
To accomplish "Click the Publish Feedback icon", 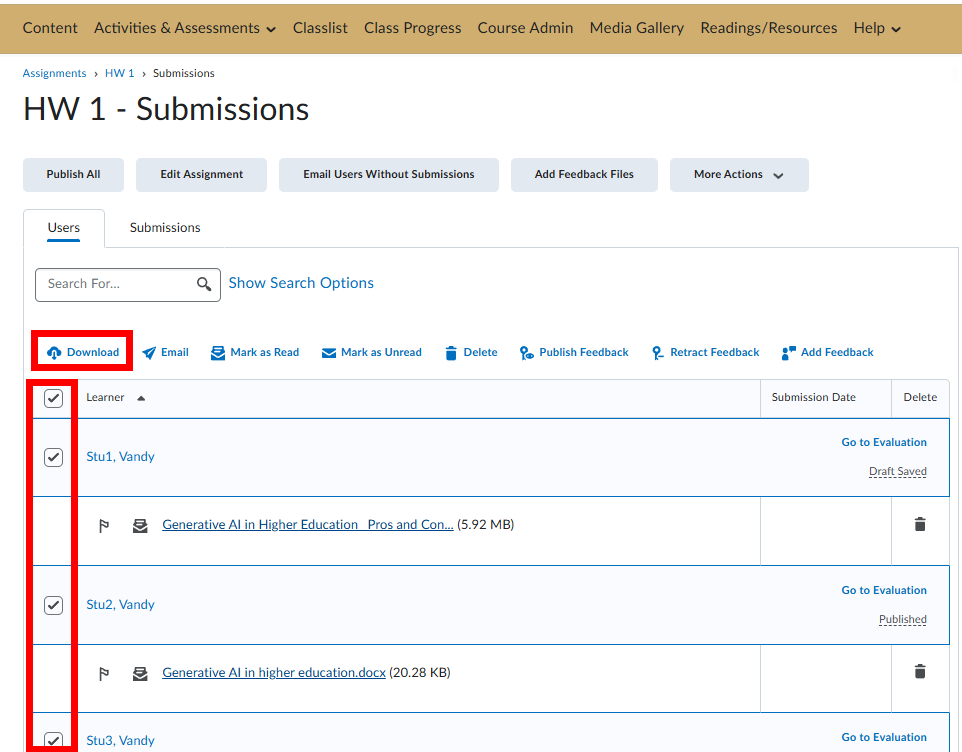I will tap(527, 353).
